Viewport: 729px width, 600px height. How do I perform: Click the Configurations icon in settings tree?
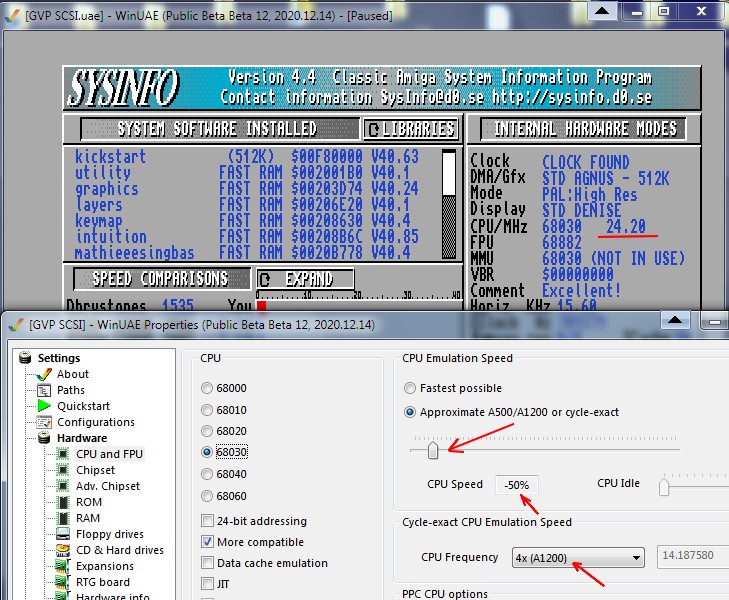pyautogui.click(x=44, y=422)
